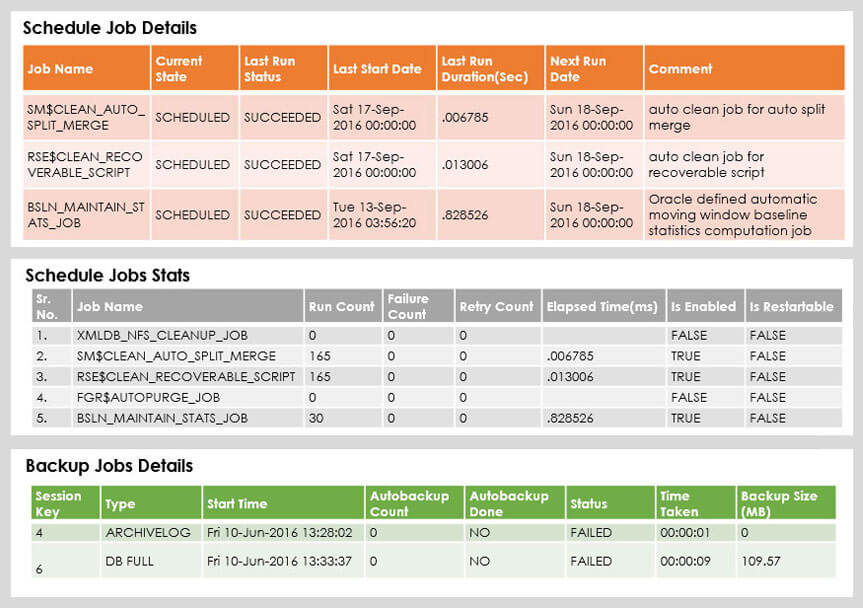Click the 'Retry Count' column header
The image size is (863, 608).
click(496, 306)
